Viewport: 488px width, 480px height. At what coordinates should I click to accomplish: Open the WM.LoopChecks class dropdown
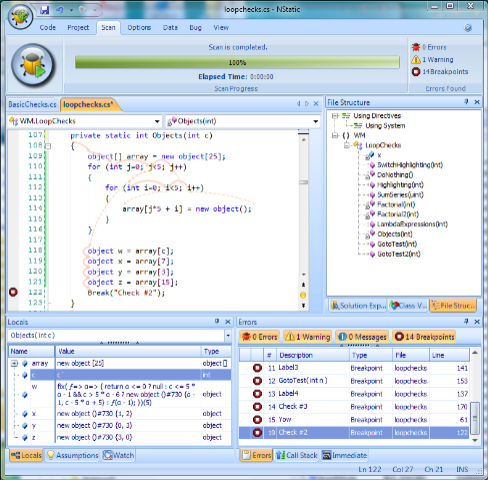(157, 121)
